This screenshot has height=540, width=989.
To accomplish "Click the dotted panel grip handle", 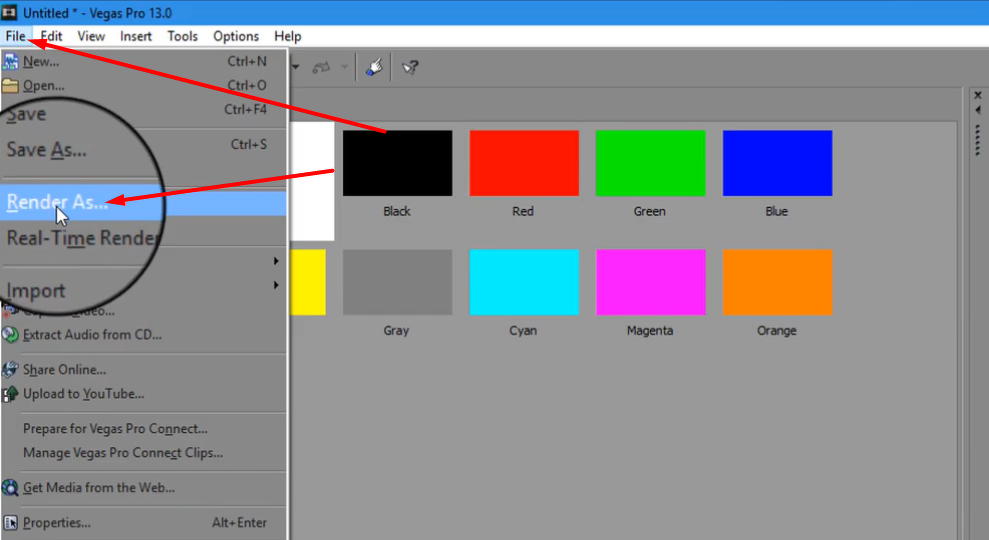I will tap(978, 139).
